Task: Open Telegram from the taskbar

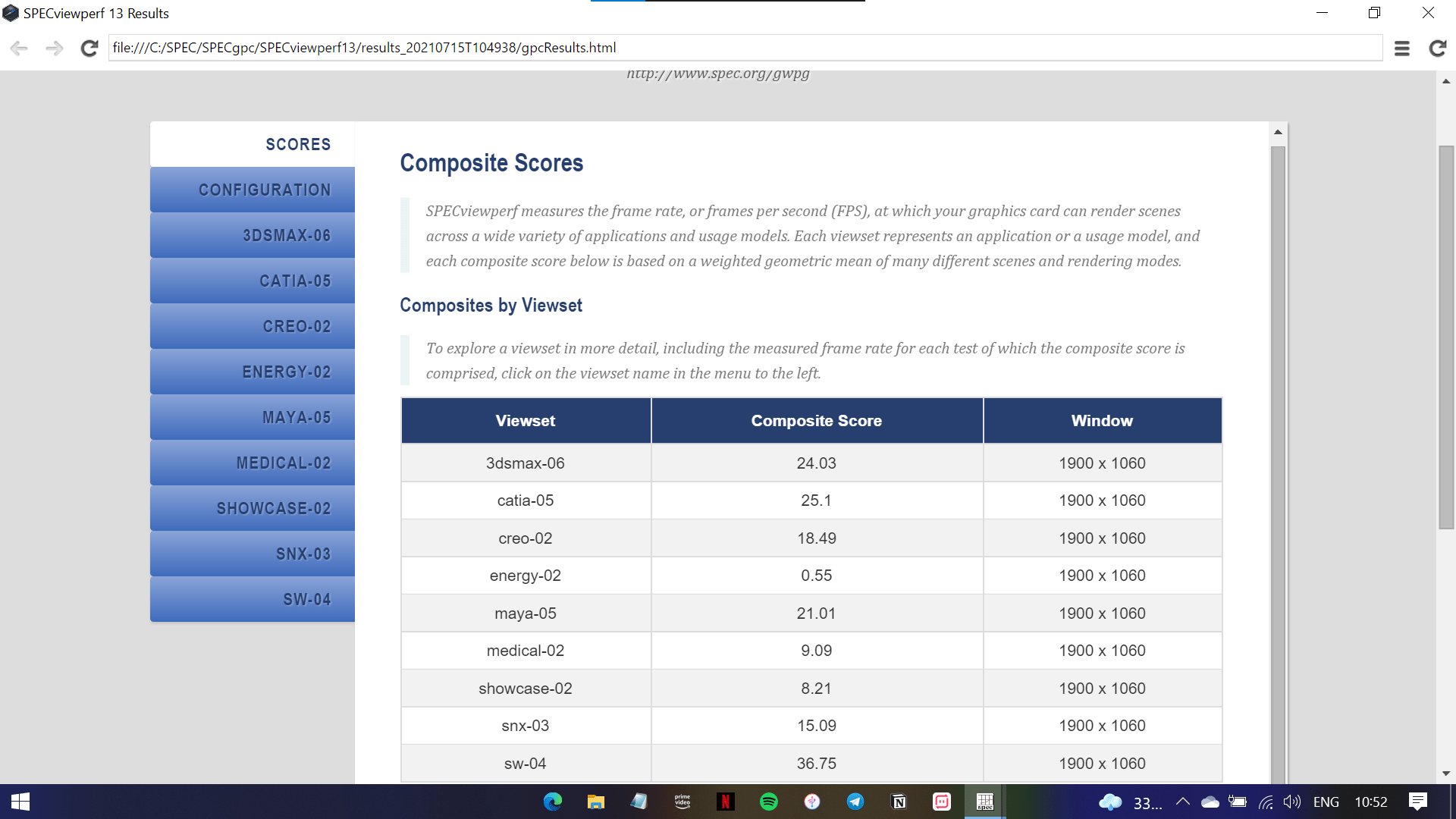Action: pos(855,802)
